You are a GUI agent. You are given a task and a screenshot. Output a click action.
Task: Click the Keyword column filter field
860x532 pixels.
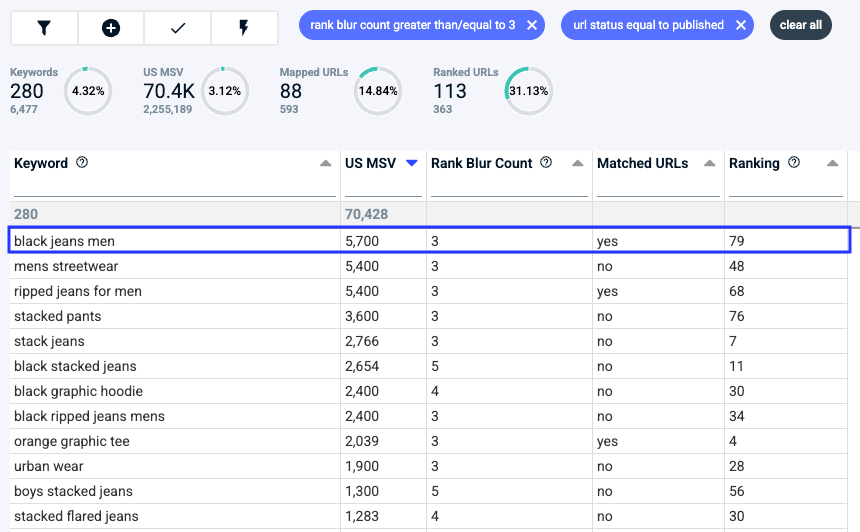point(174,187)
